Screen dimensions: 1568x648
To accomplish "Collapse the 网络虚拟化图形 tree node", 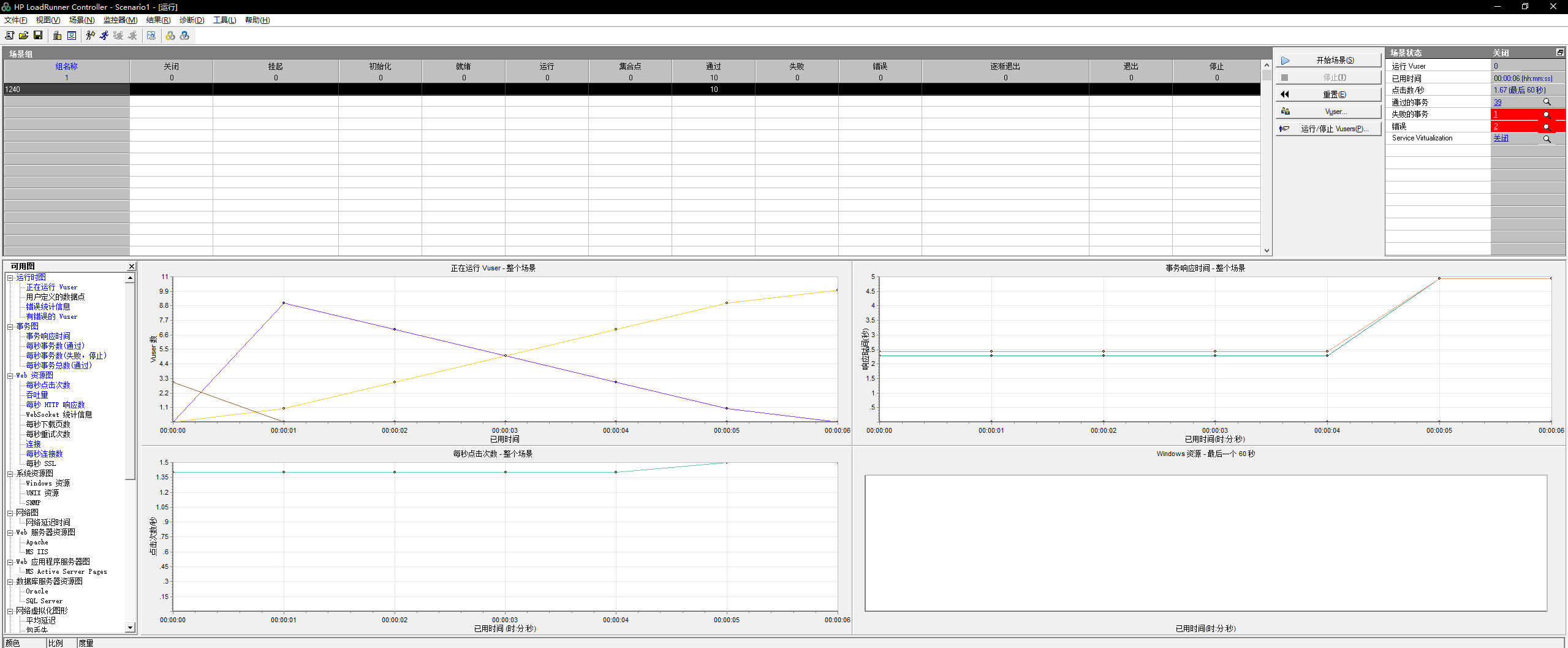I will (10, 611).
